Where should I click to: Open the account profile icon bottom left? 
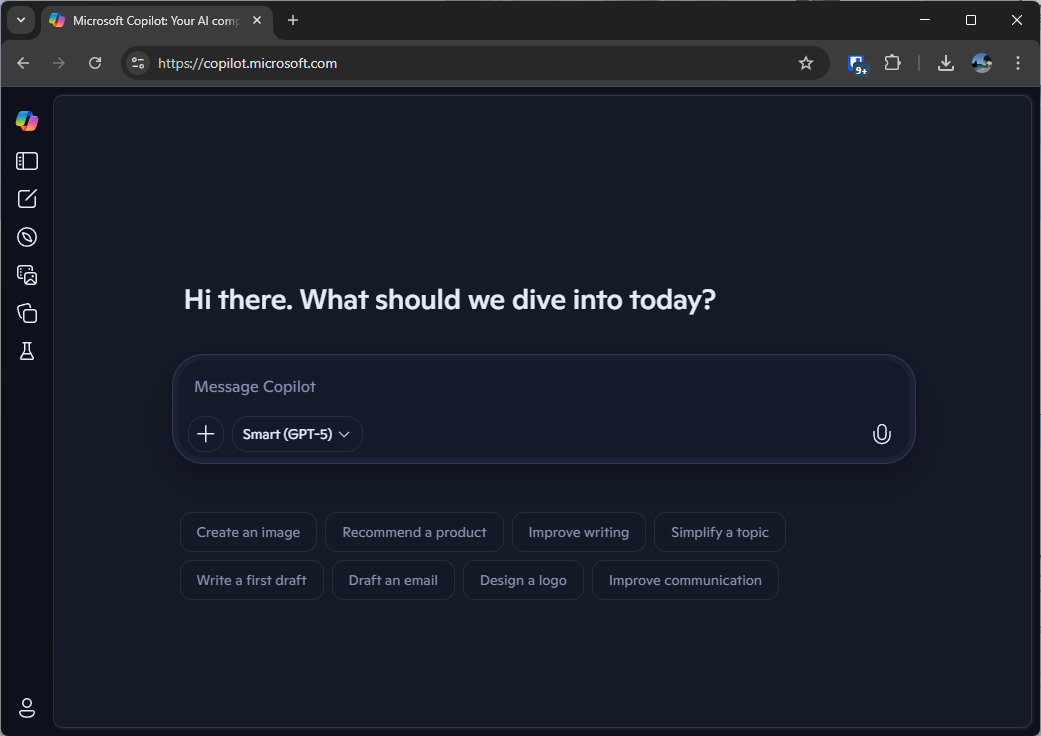tap(26, 707)
